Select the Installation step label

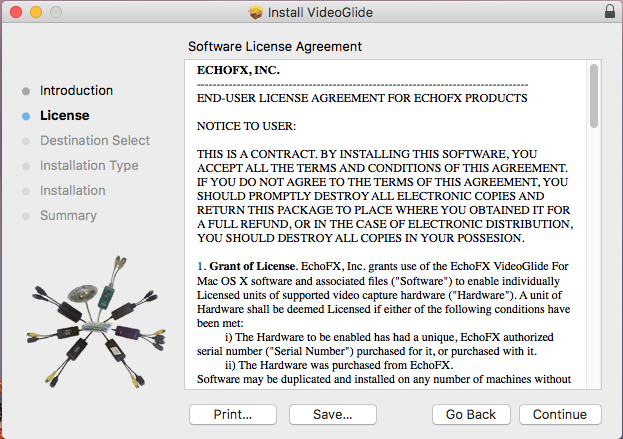pyautogui.click(x=72, y=191)
